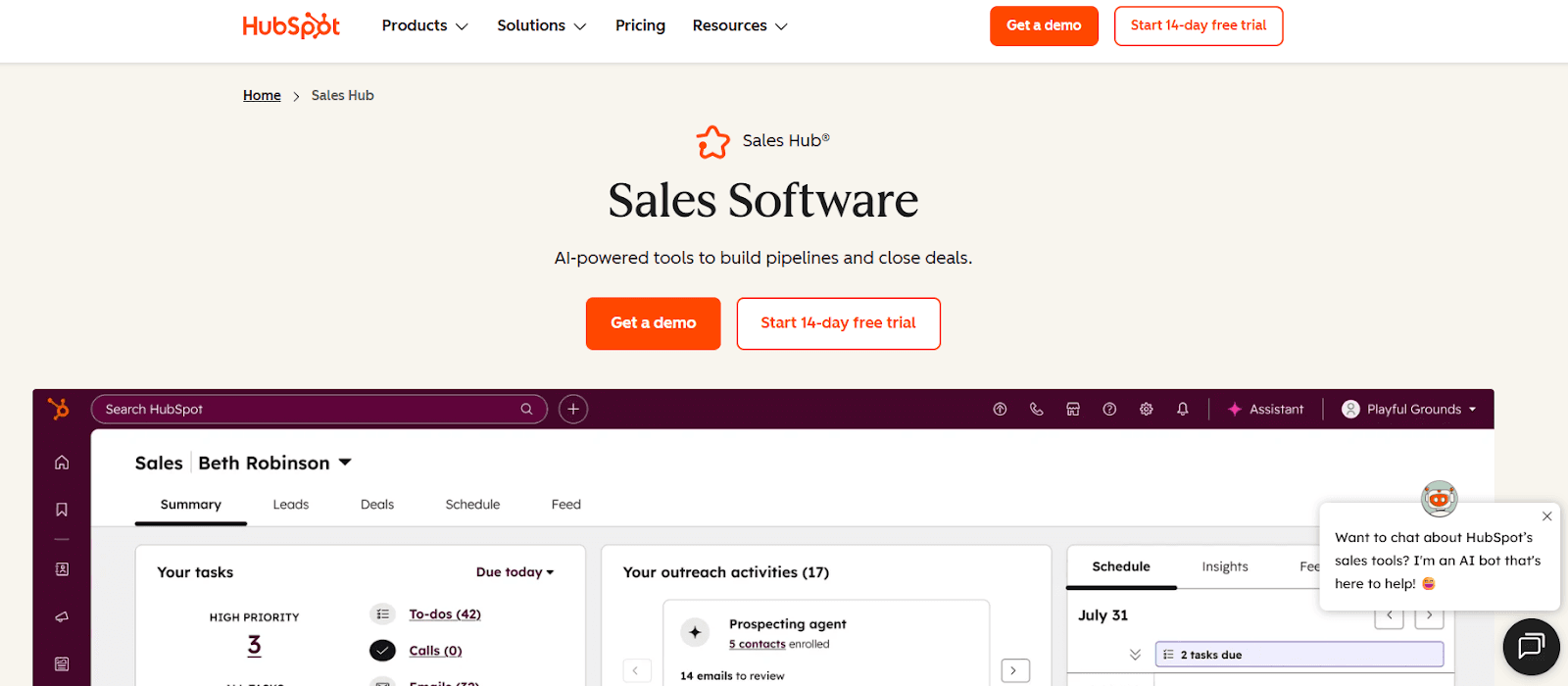
Task: Click the To-dos list icon
Action: 382,613
